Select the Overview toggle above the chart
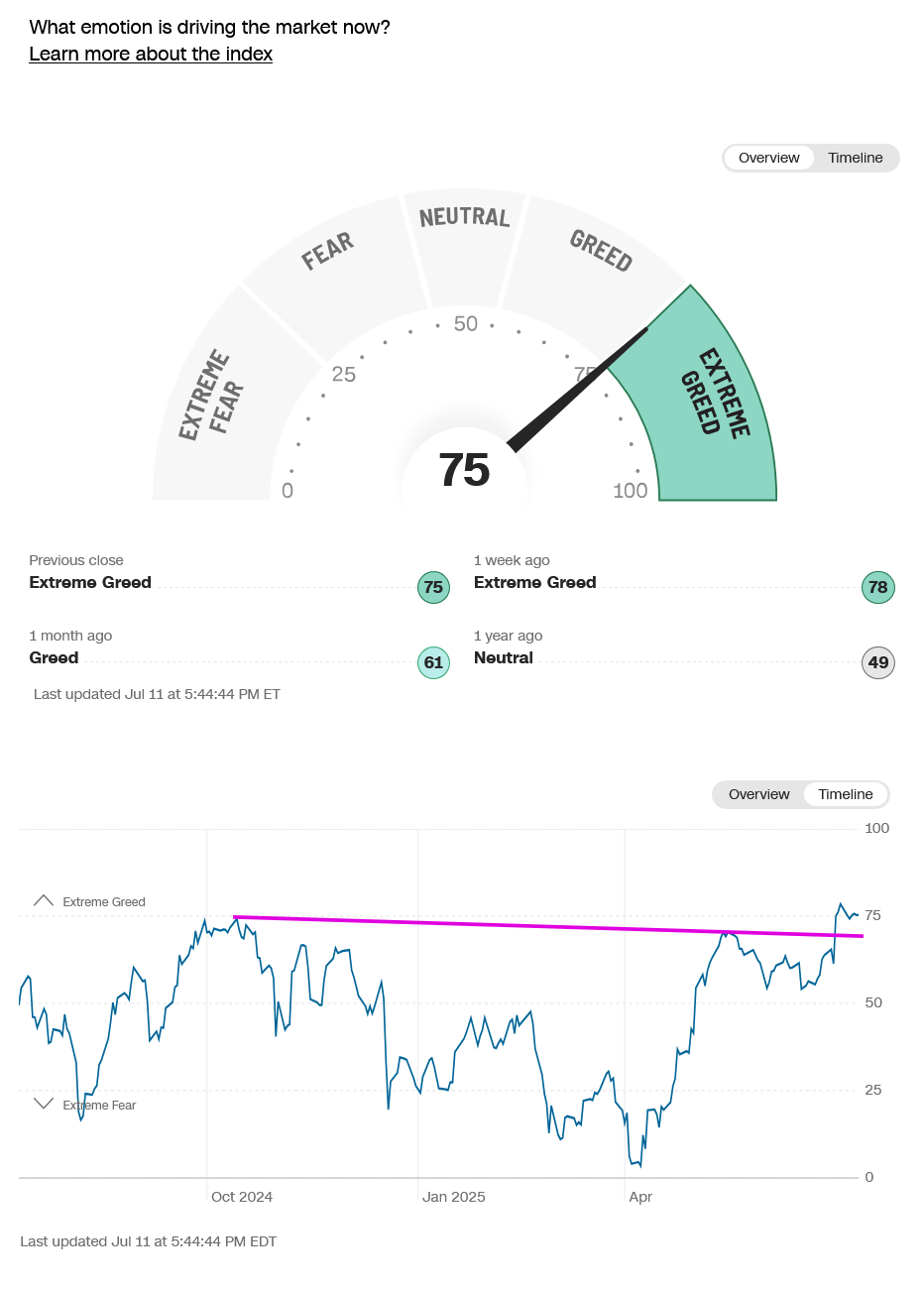Viewport: 924px width, 1289px height. tap(758, 794)
